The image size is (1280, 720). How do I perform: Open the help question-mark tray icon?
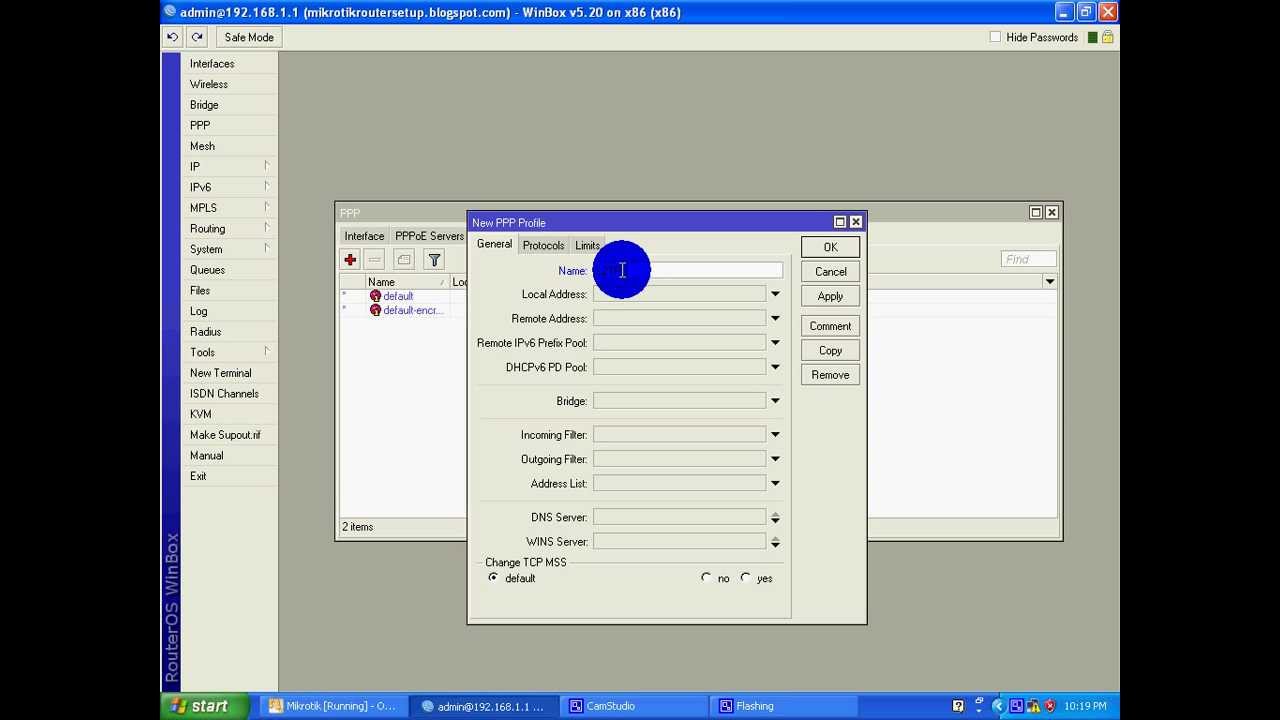click(x=958, y=706)
